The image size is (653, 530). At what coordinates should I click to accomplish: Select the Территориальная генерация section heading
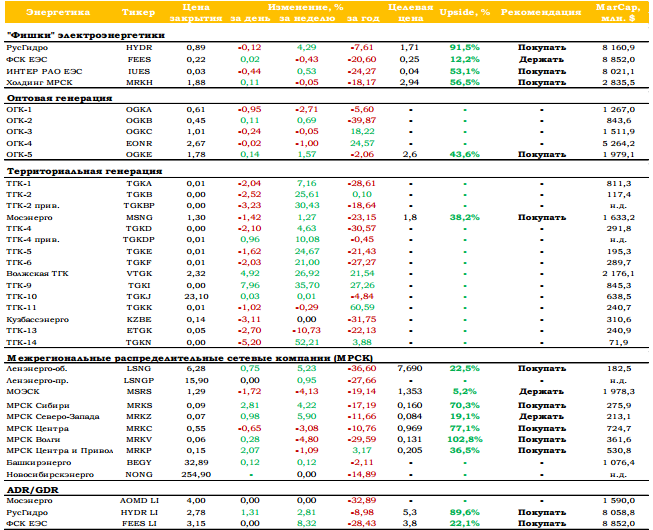(x=85, y=171)
